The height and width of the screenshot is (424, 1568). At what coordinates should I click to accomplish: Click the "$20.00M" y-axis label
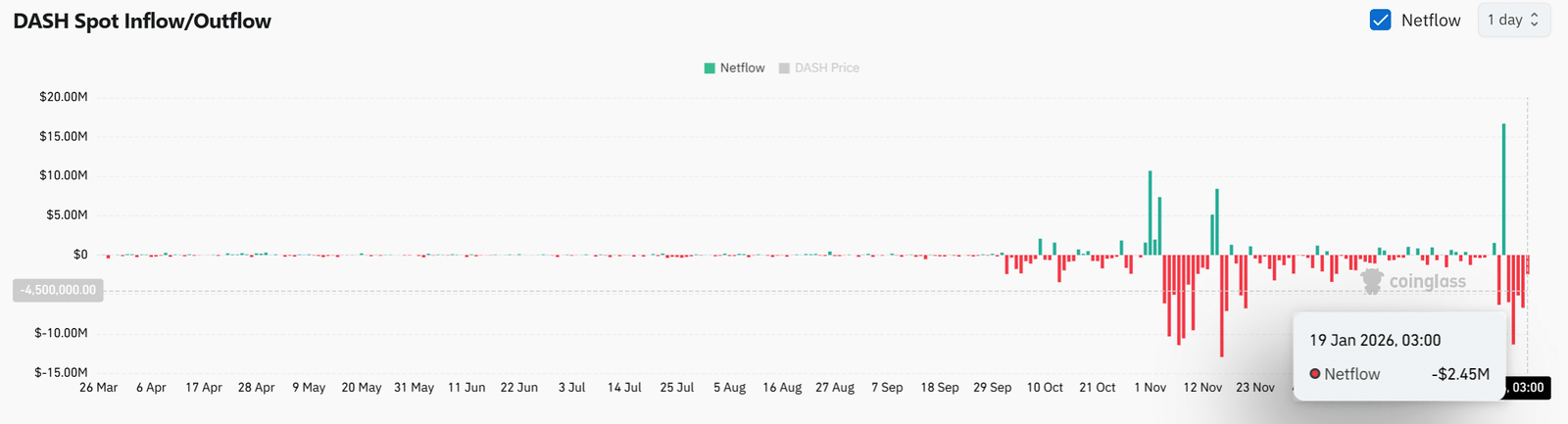(64, 97)
